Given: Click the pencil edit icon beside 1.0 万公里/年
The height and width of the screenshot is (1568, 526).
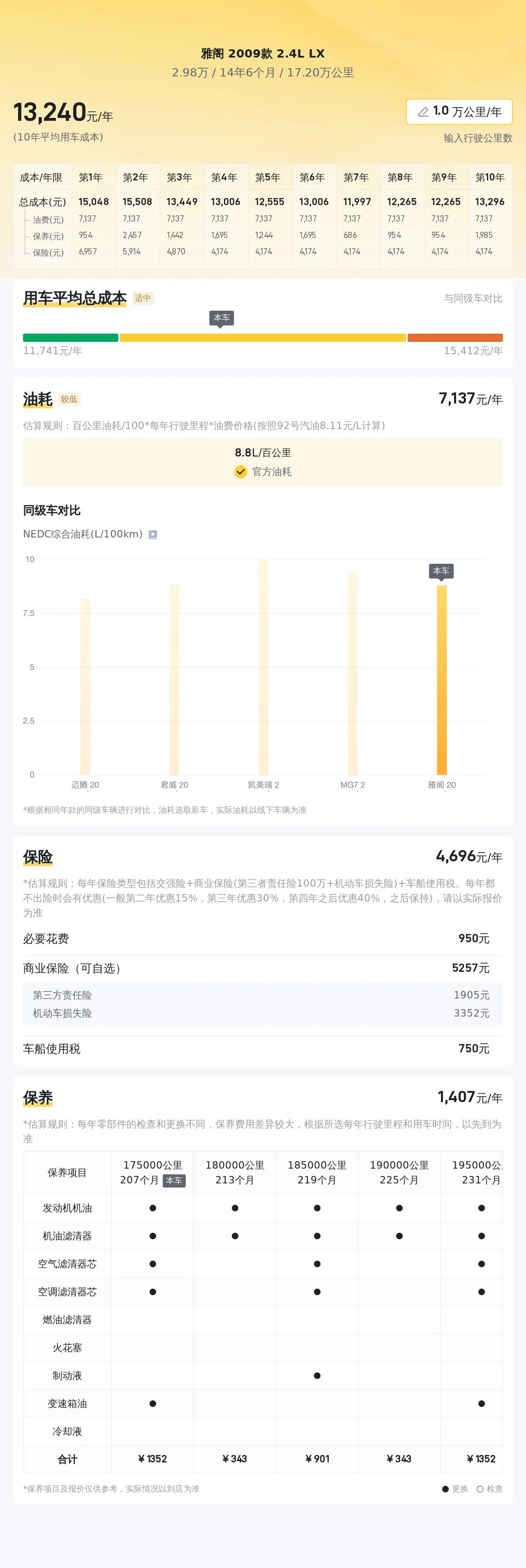Looking at the screenshot, I should point(423,112).
